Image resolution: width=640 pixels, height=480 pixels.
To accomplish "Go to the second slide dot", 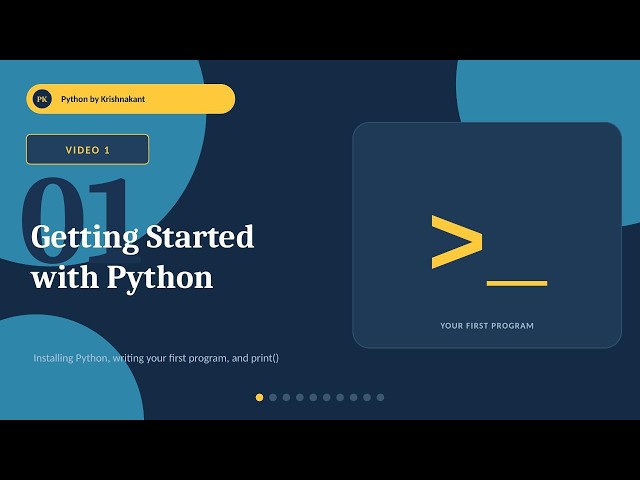I will (x=273, y=397).
